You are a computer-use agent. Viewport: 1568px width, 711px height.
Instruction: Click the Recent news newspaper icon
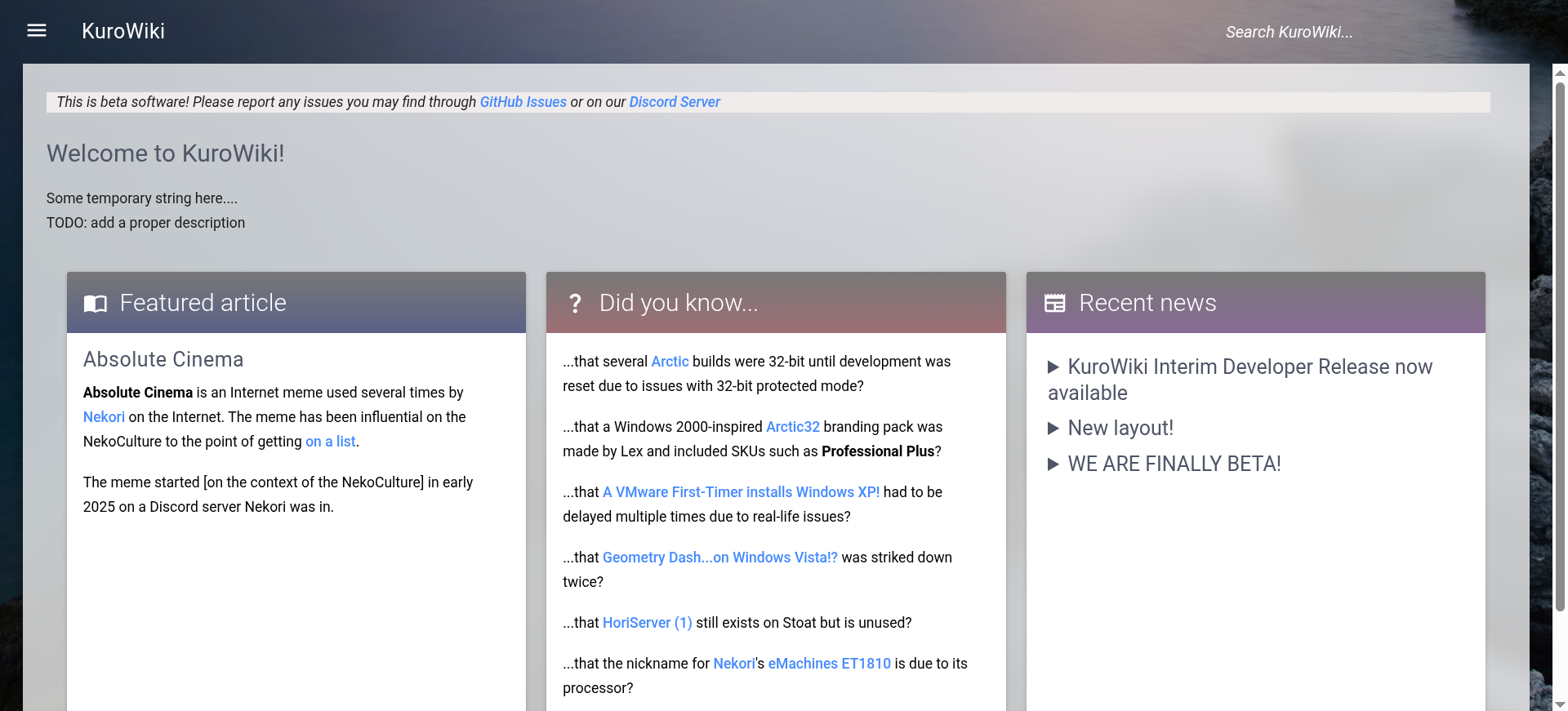(1054, 304)
